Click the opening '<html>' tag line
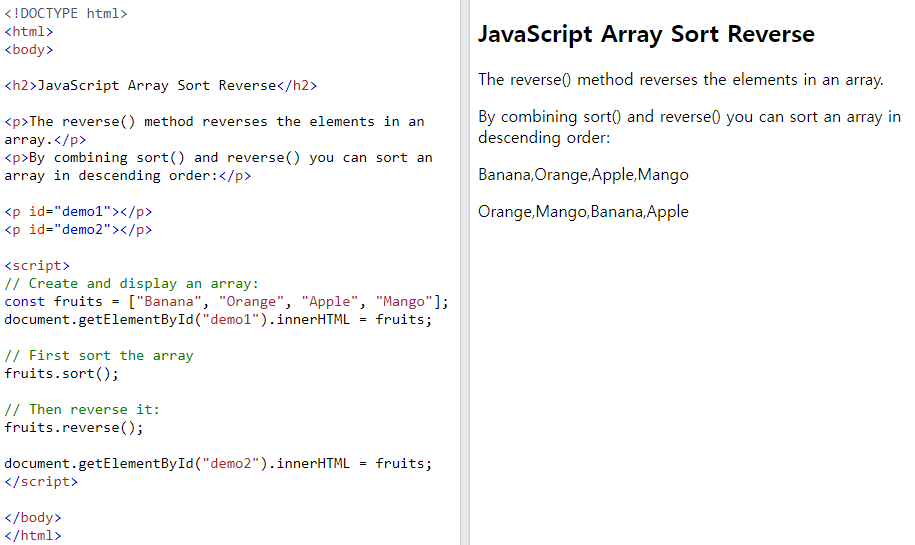The height and width of the screenshot is (545, 915). [29, 32]
